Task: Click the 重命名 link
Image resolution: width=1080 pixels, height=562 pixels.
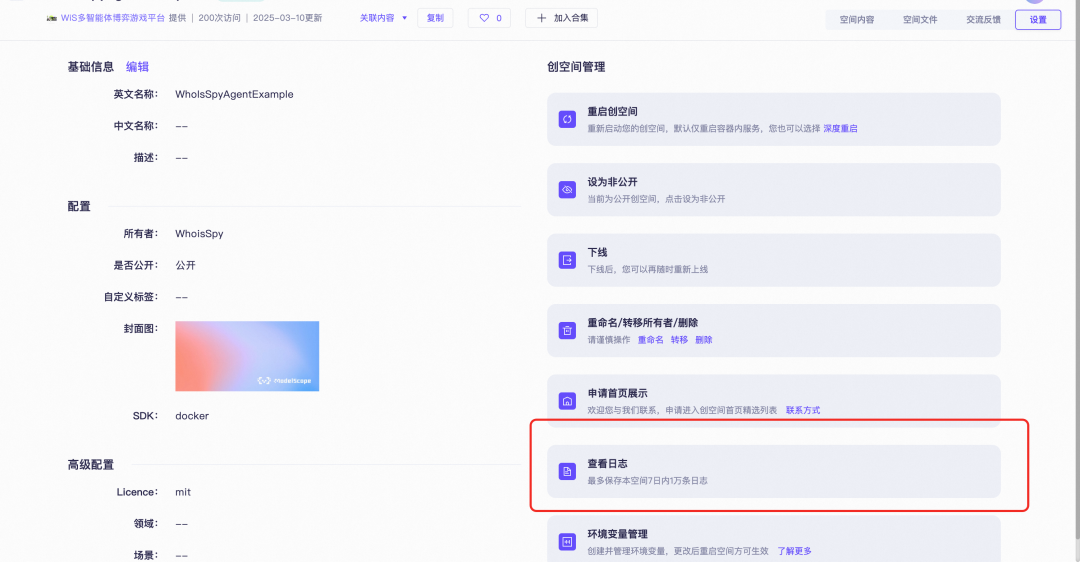Action: click(651, 340)
